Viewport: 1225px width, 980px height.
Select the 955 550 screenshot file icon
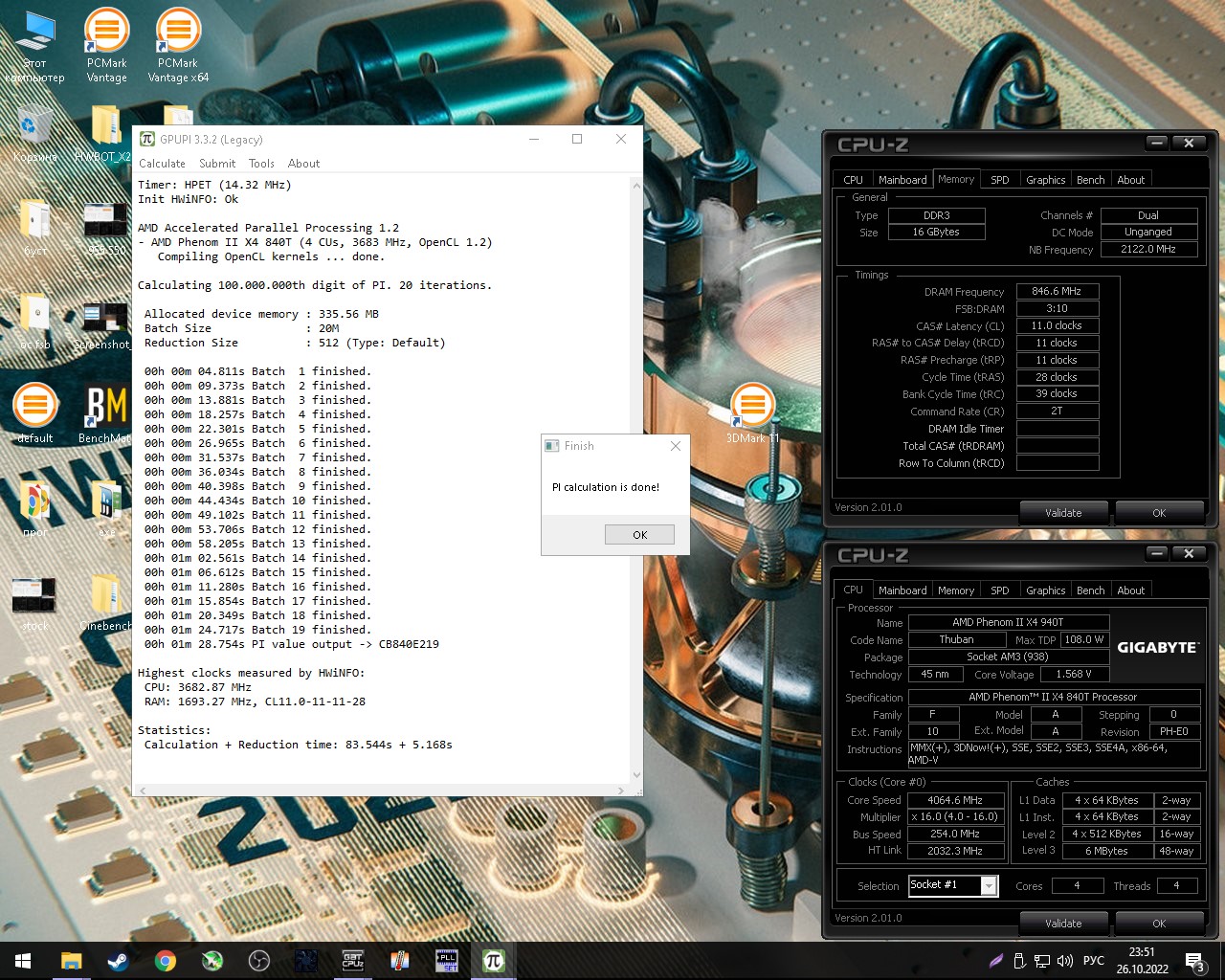click(x=105, y=227)
